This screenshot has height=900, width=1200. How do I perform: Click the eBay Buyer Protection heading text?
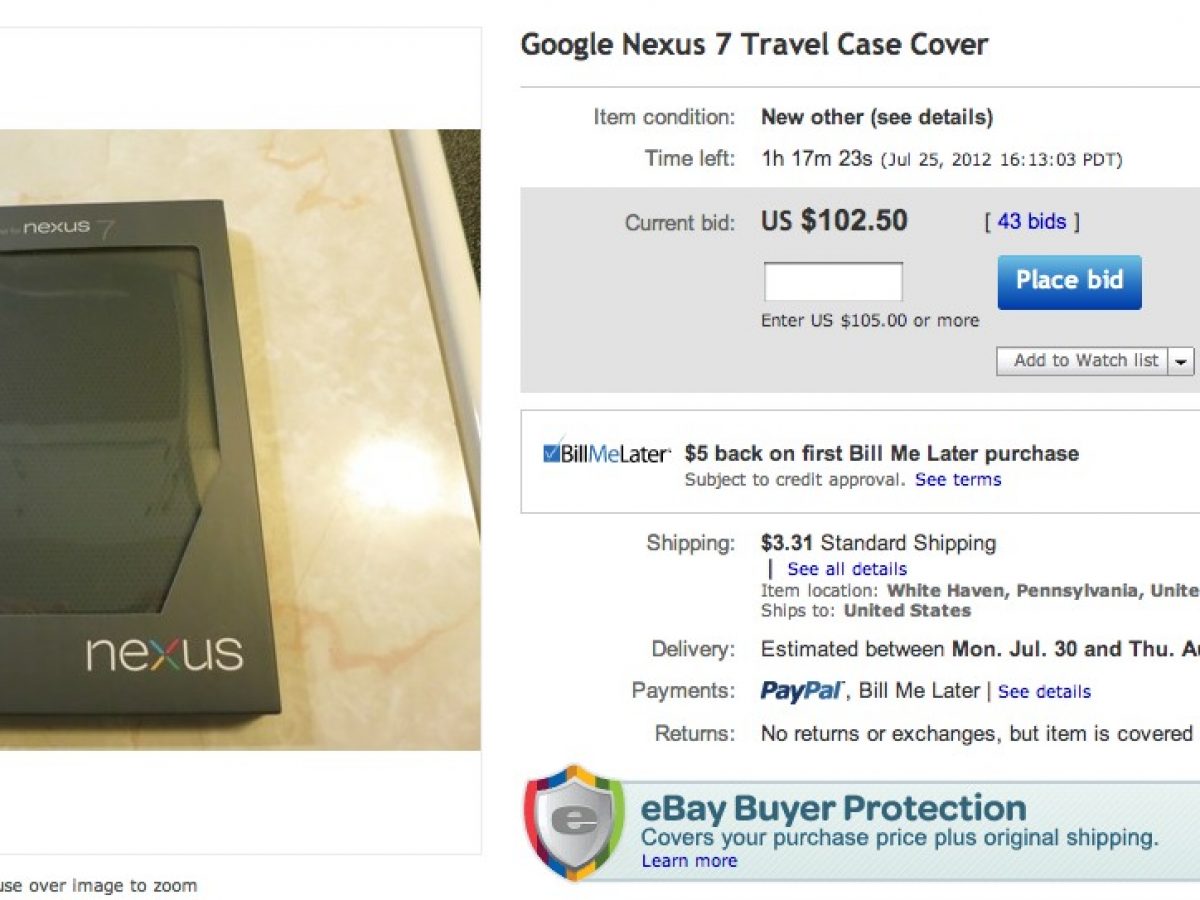pos(833,808)
